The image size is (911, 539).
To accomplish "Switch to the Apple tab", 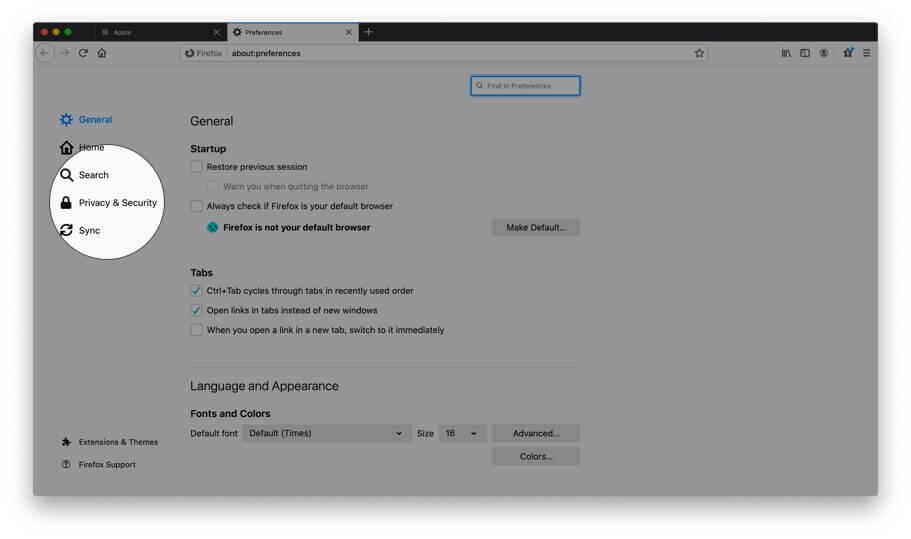I will (x=160, y=33).
